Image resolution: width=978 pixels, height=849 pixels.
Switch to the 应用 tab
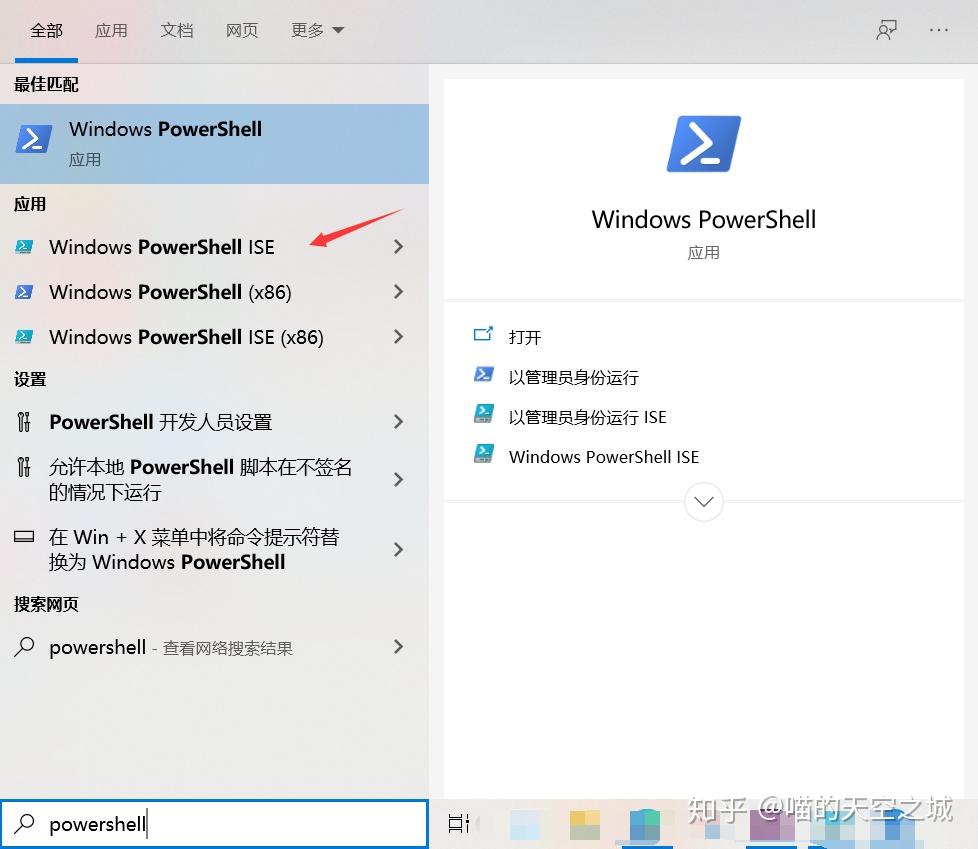tap(111, 30)
